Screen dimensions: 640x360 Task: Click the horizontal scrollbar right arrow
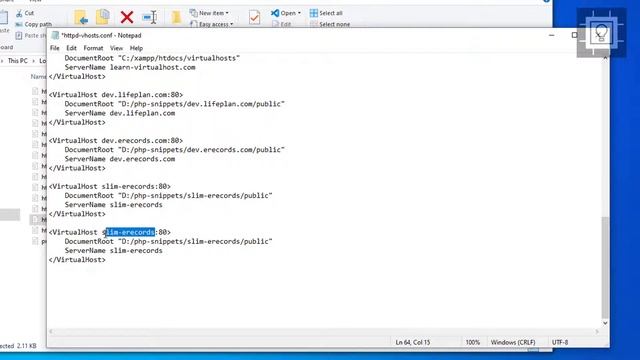tap(597, 331)
